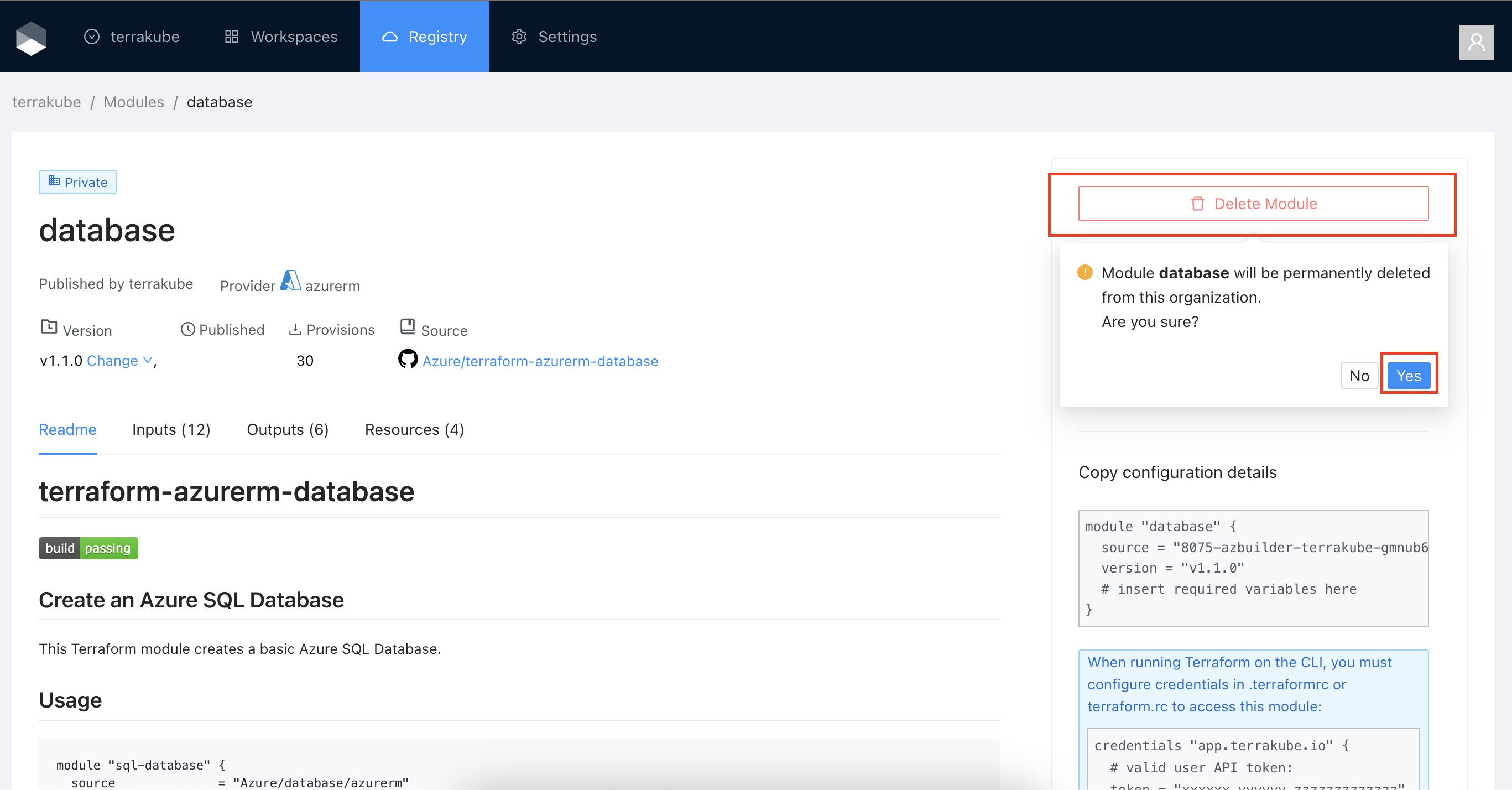Cancel deletion with the No button
The height and width of the screenshot is (790, 1512).
coord(1359,375)
